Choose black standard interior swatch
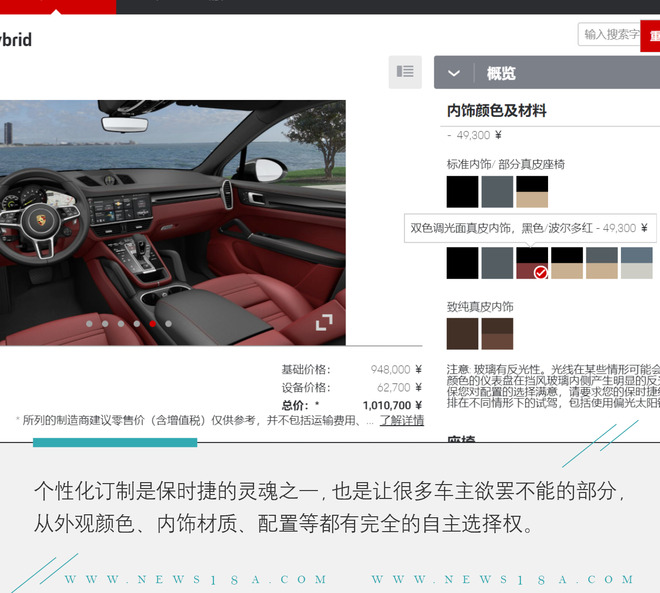 [x=462, y=192]
